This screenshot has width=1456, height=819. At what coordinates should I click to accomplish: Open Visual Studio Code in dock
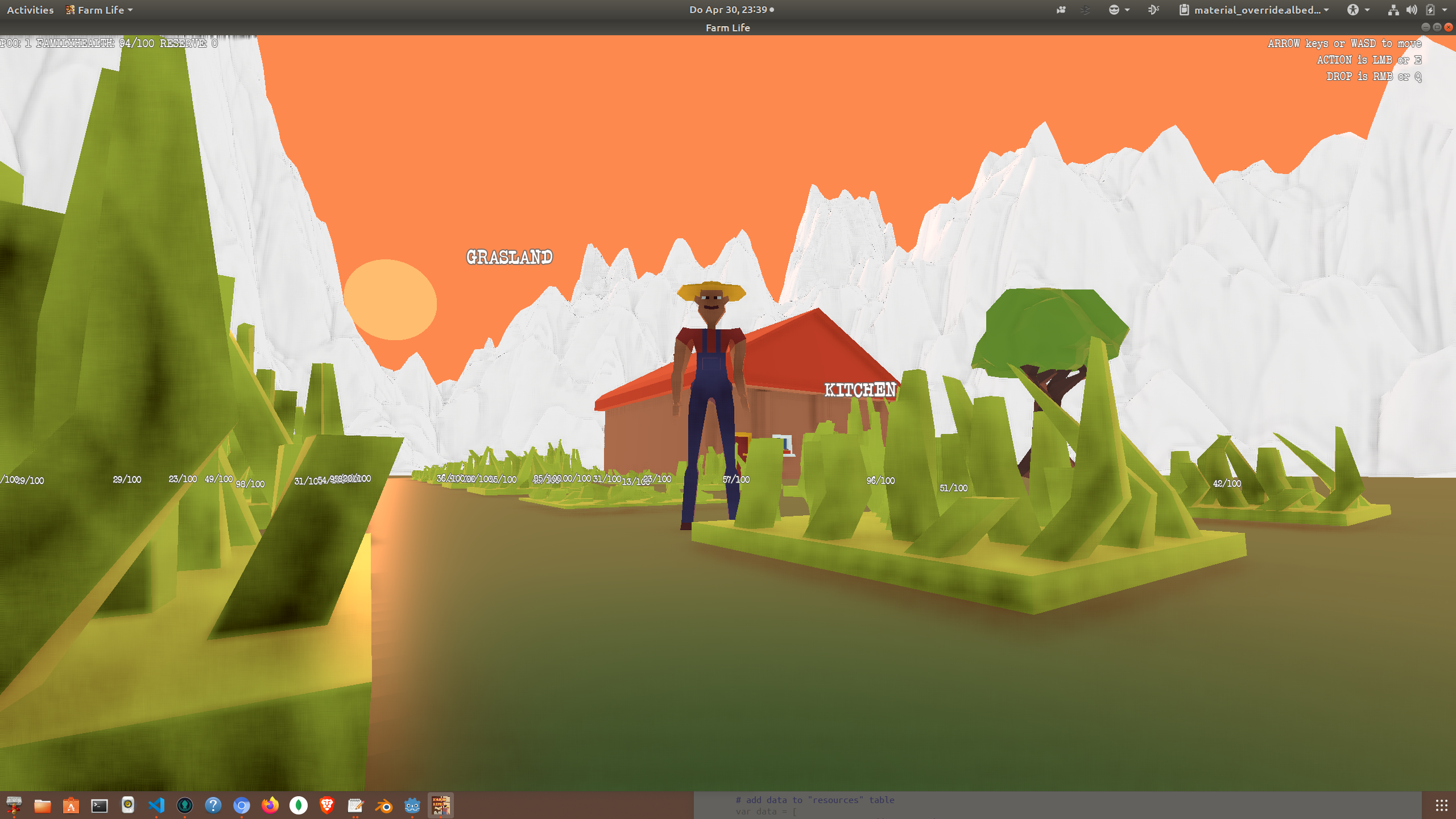(156, 805)
